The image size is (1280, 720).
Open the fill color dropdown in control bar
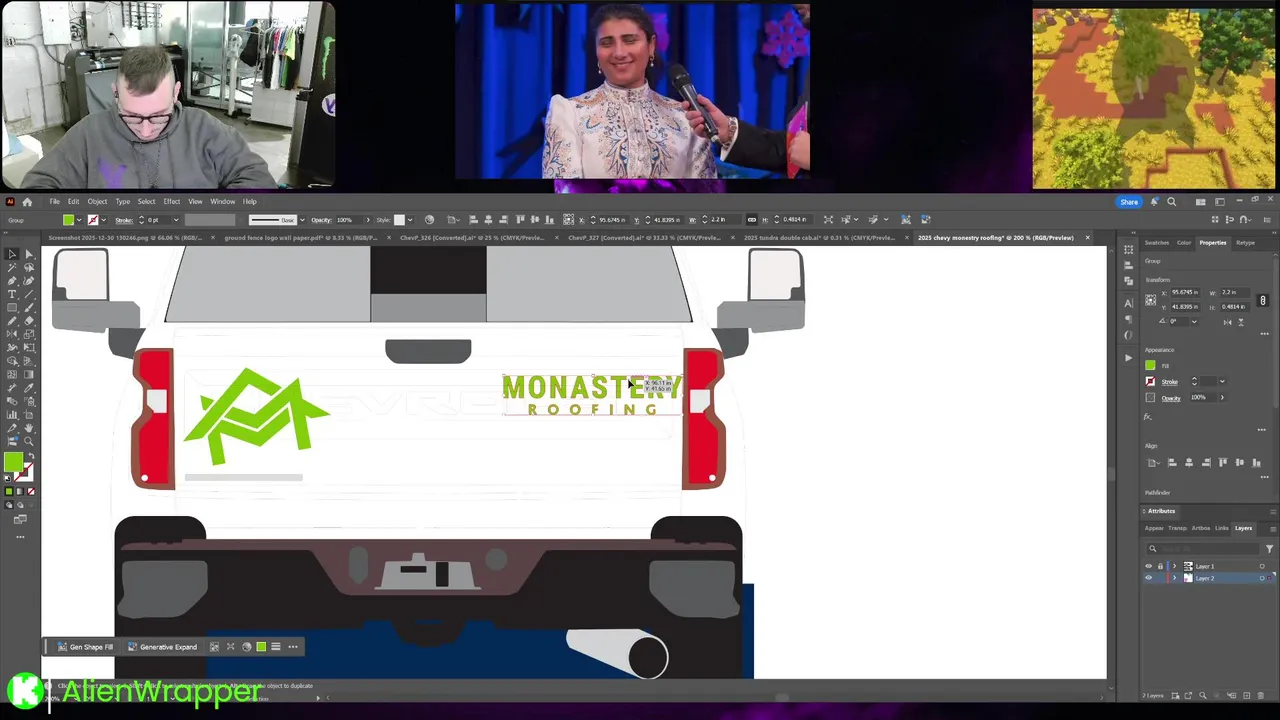(79, 220)
